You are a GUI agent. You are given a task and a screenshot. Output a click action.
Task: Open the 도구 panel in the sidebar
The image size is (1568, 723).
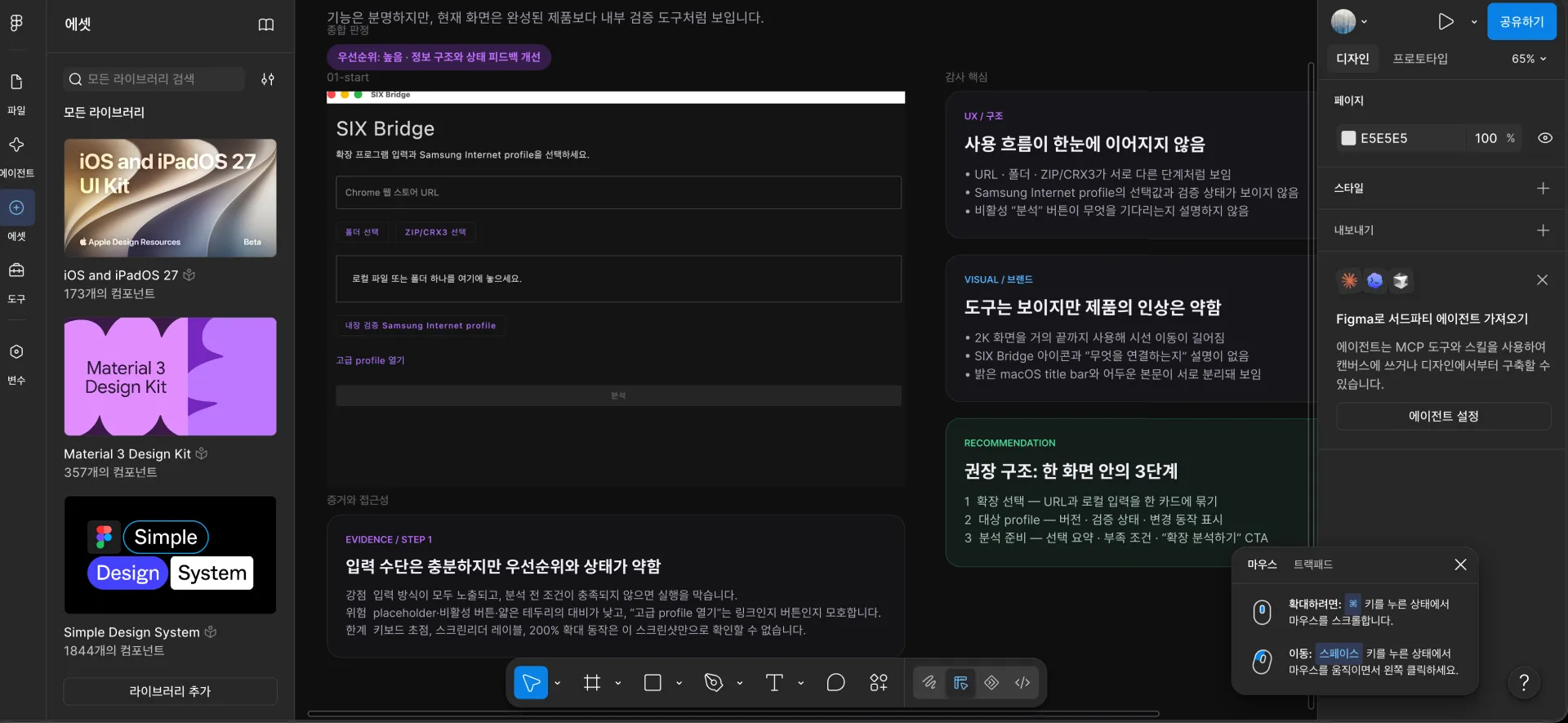click(16, 281)
